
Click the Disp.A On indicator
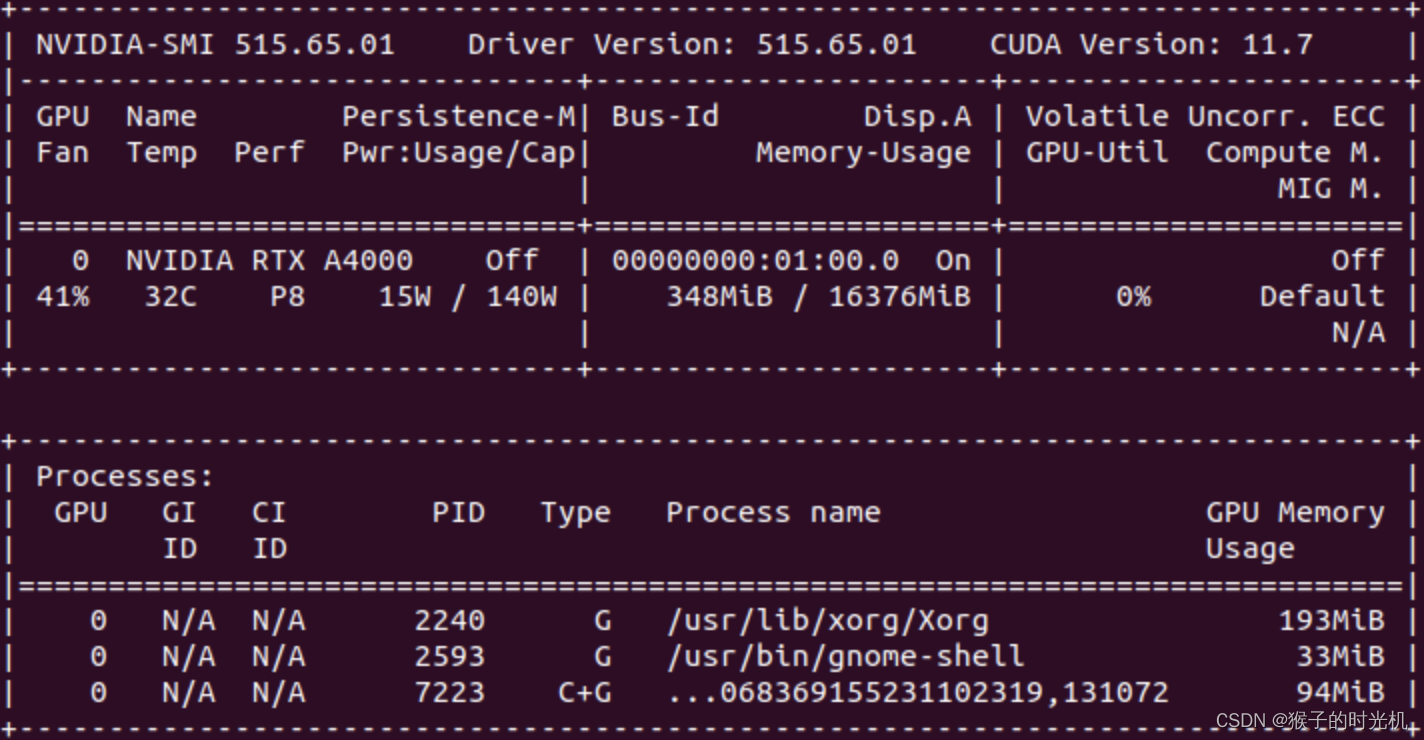coord(950,259)
